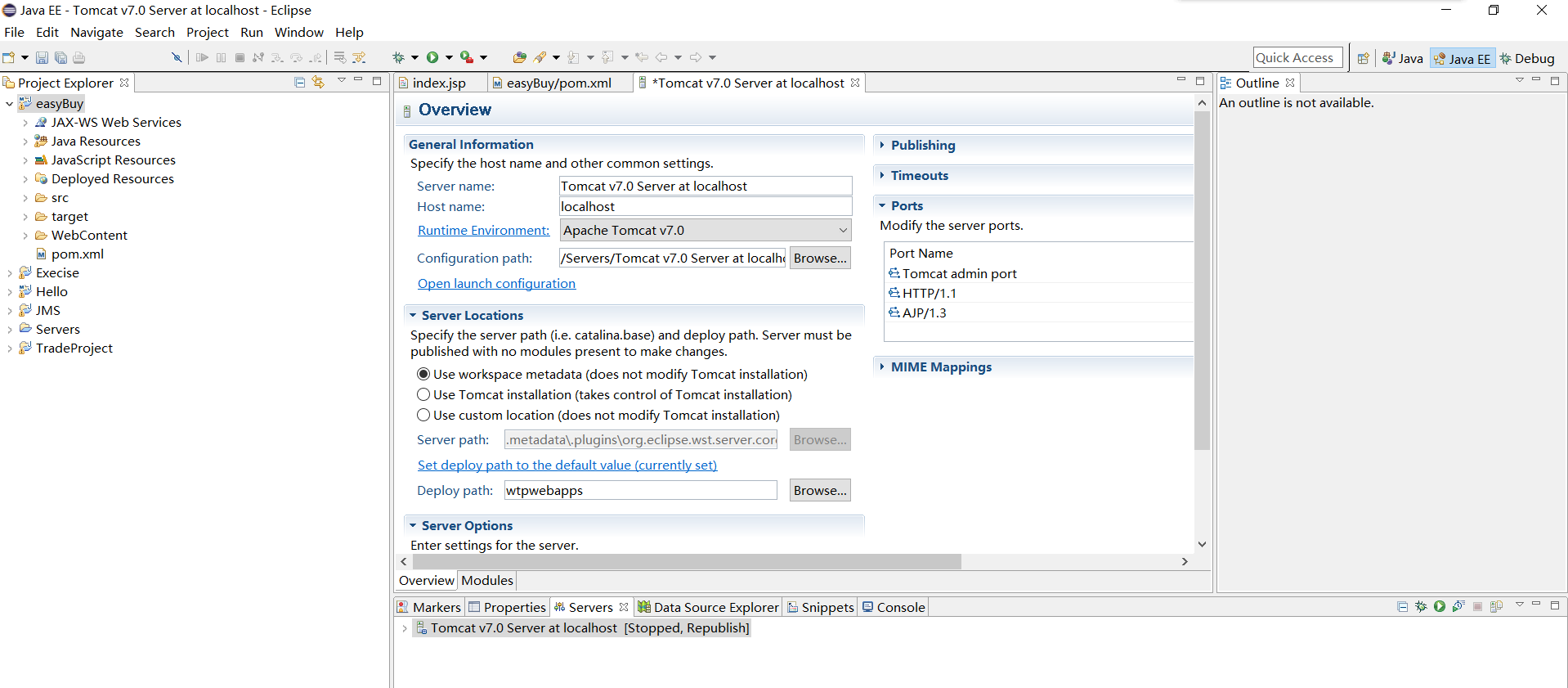Open the Run dropdown arrow in toolbar
Screen dimensions: 1568x688
pos(449,57)
